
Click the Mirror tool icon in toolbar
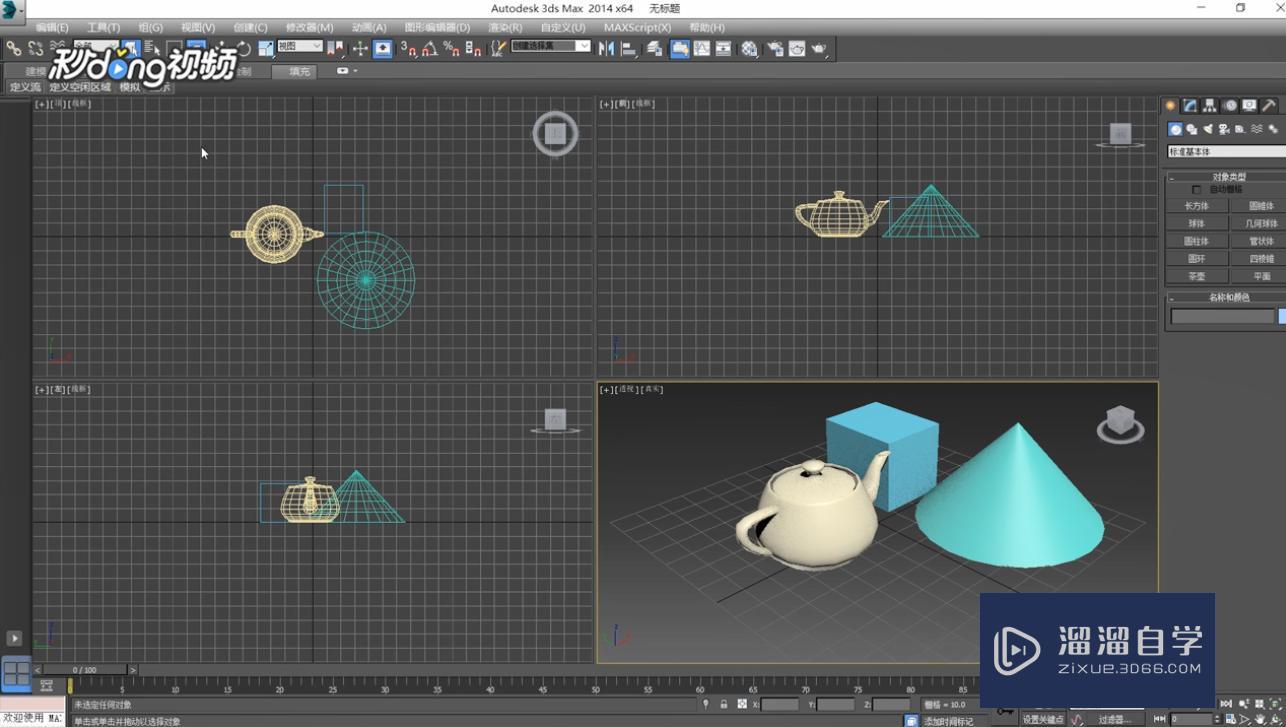click(606, 48)
